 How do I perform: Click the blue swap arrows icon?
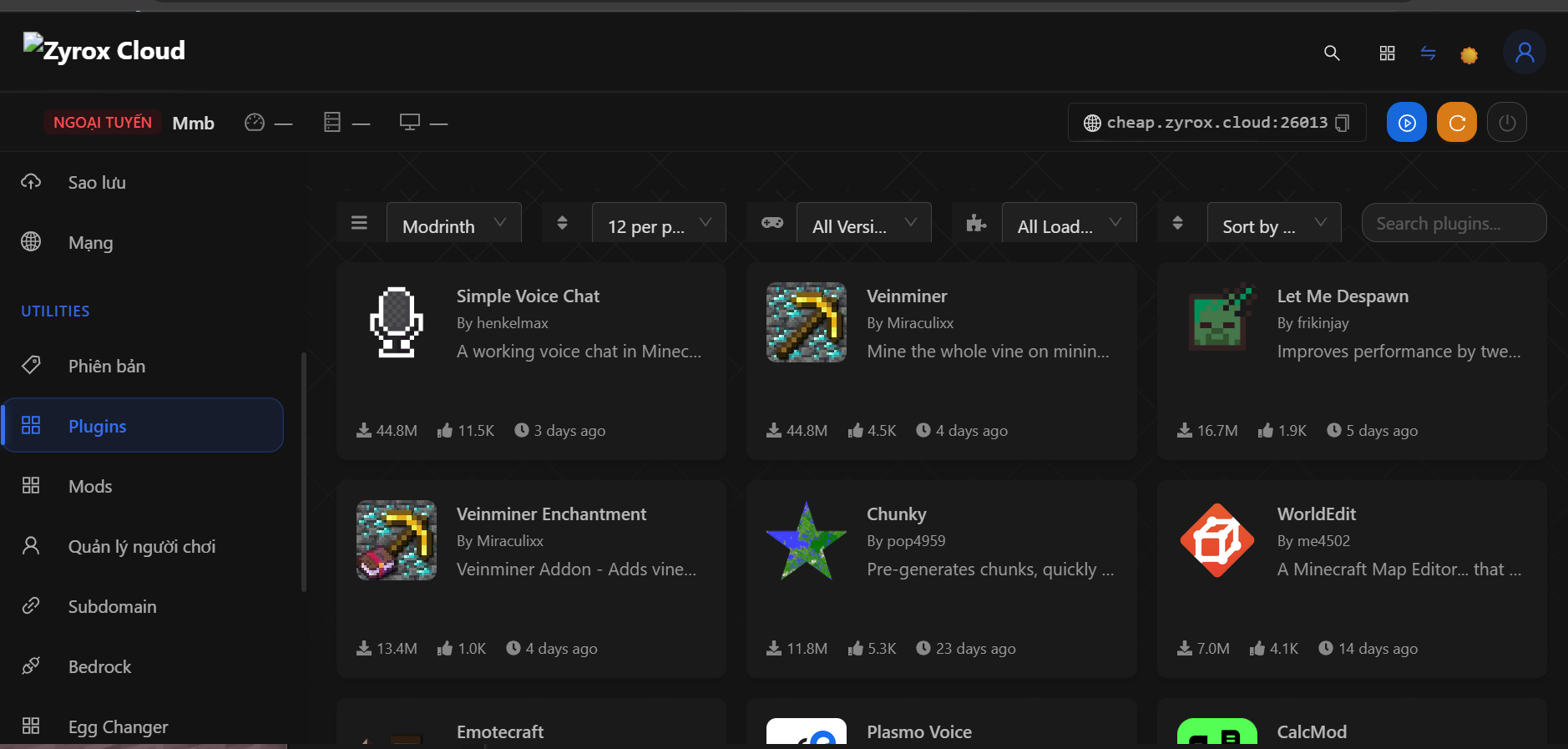tap(1428, 53)
